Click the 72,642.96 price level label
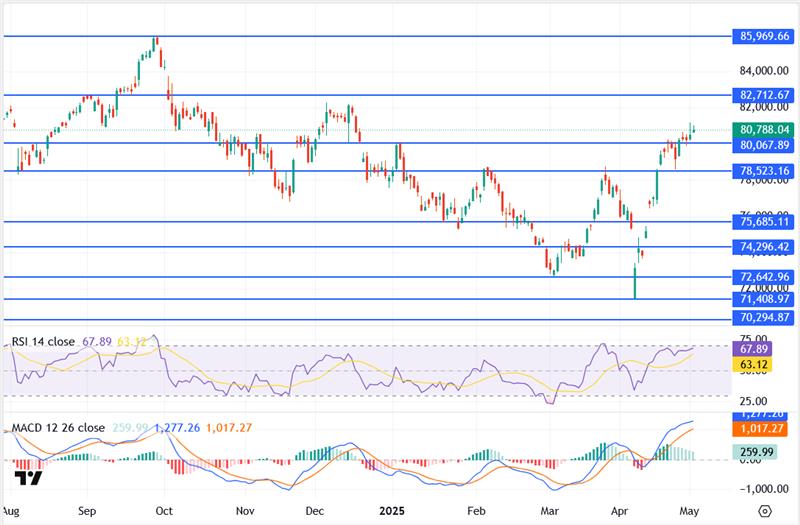This screenshot has width=800, height=525. point(765,277)
